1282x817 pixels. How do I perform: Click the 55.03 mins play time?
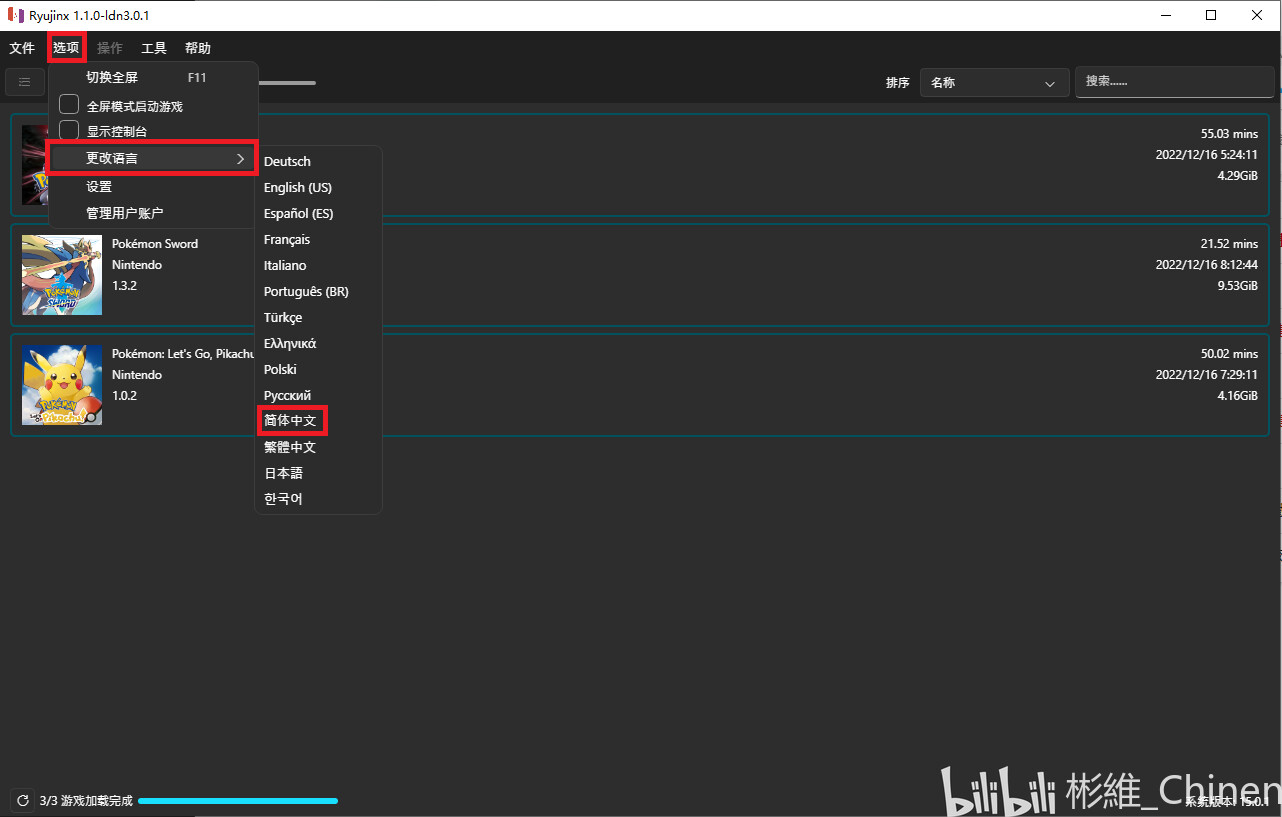[x=1229, y=133]
